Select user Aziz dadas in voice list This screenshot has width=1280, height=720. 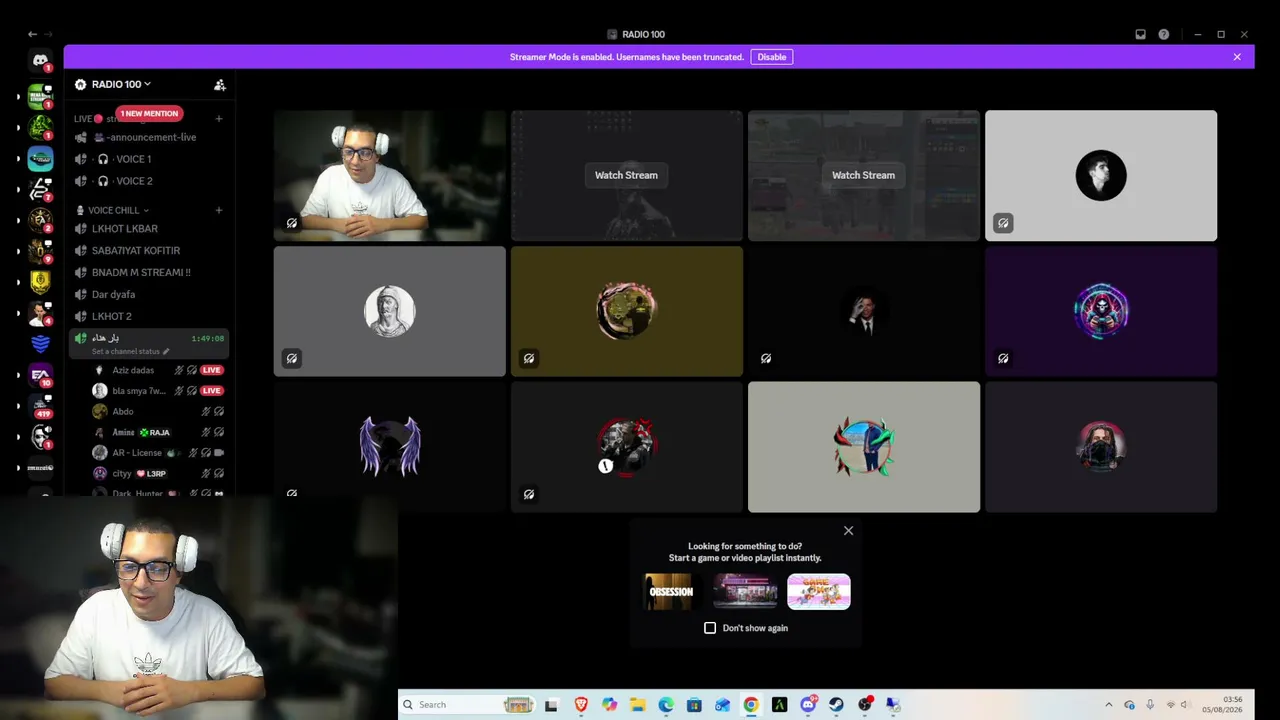(158, 370)
